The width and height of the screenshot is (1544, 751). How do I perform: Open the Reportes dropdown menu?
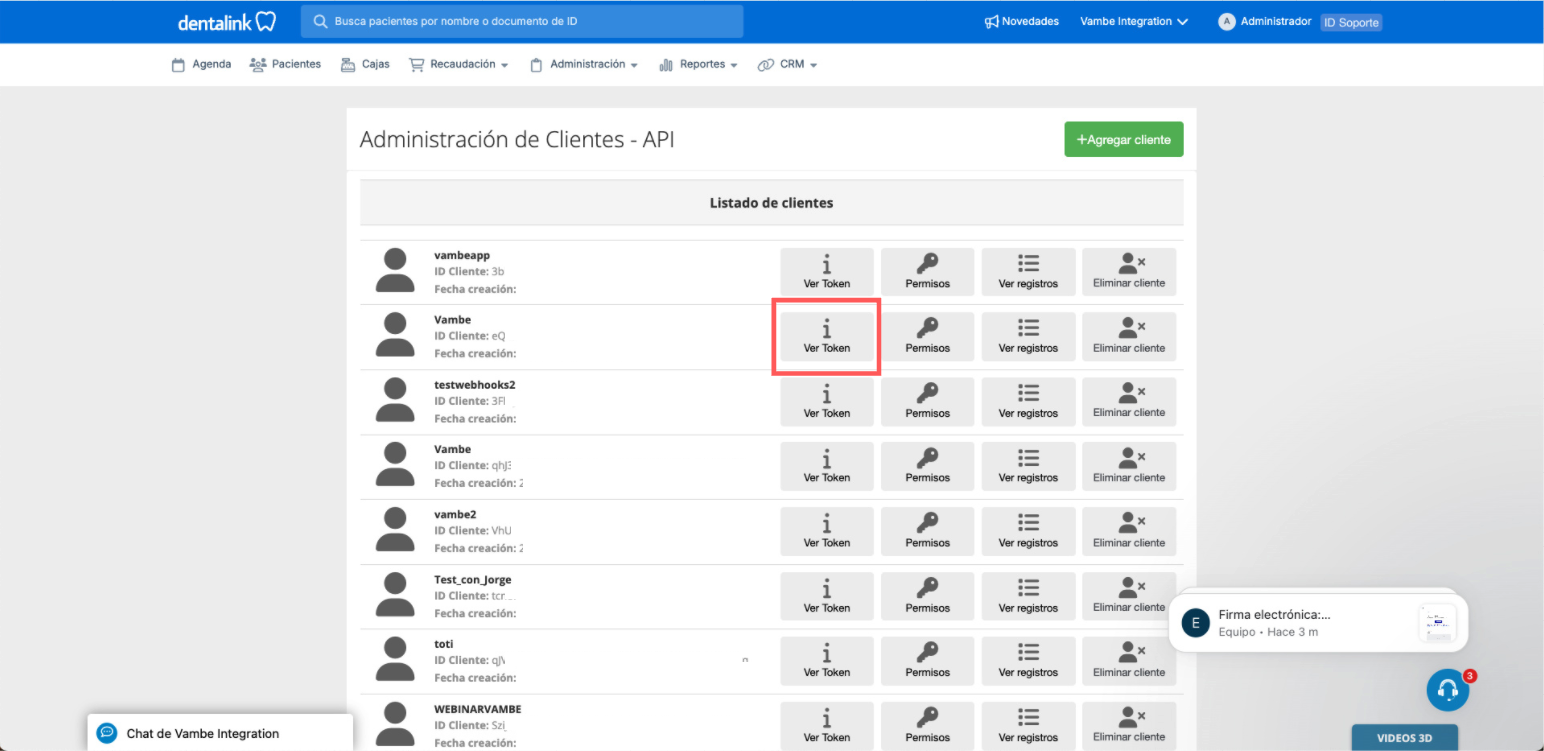(x=698, y=65)
